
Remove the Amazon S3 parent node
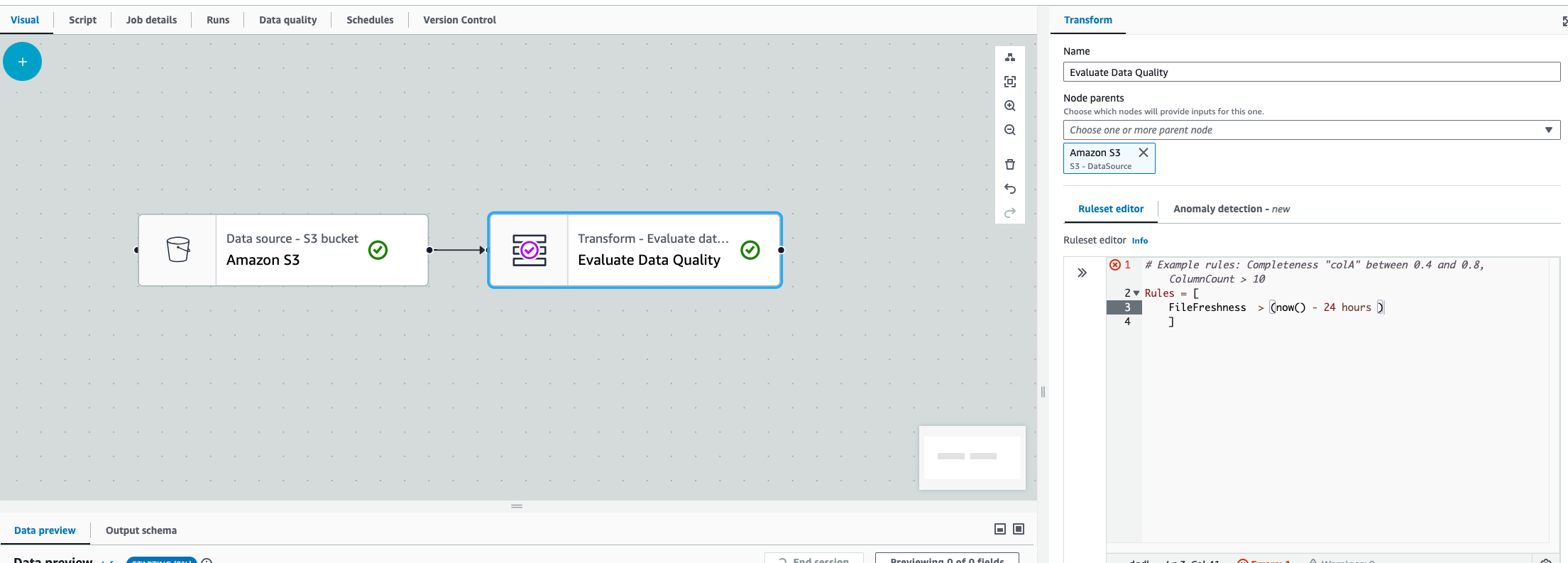click(x=1144, y=153)
